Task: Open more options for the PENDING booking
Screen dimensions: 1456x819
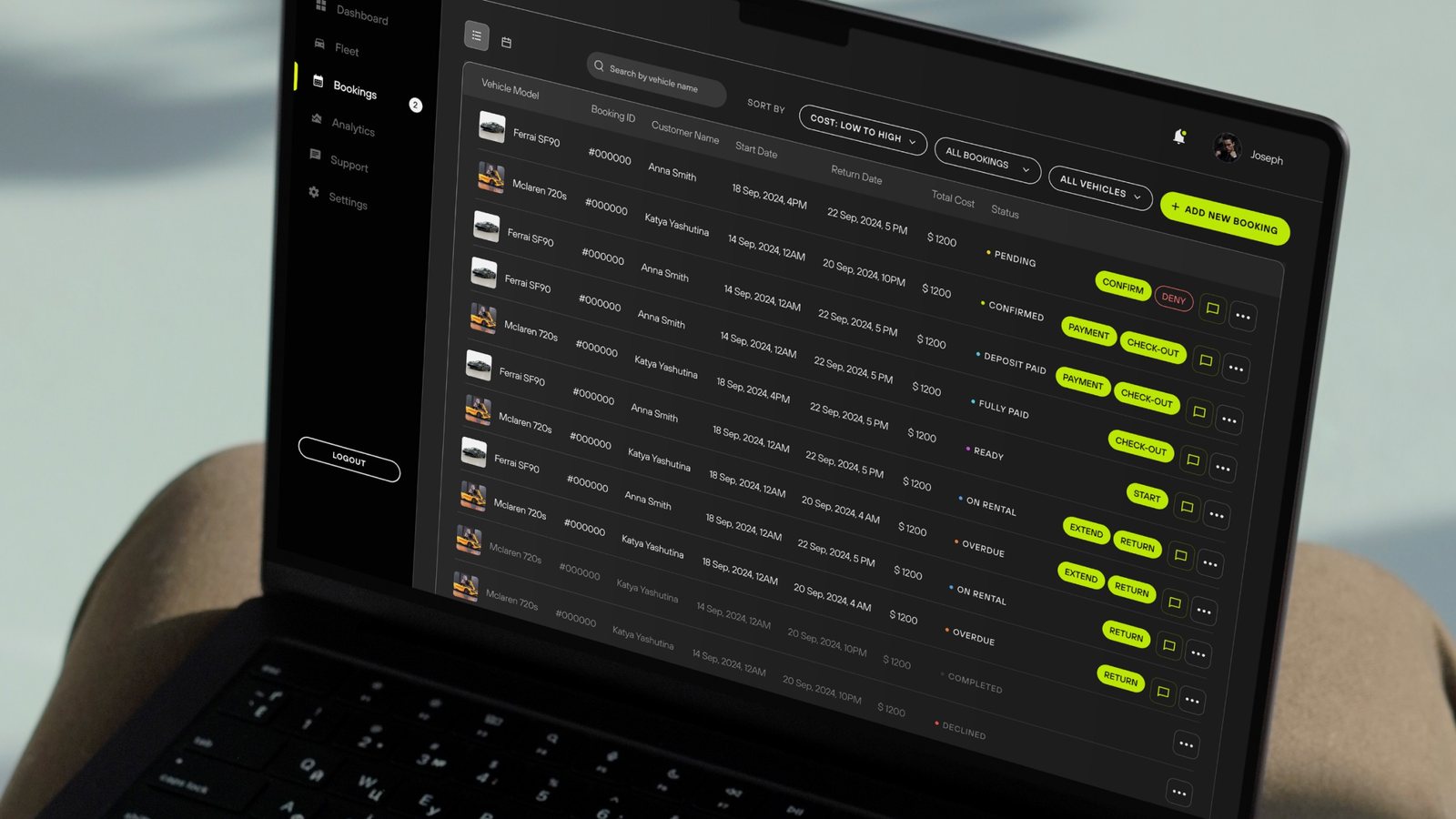Action: [1243, 317]
